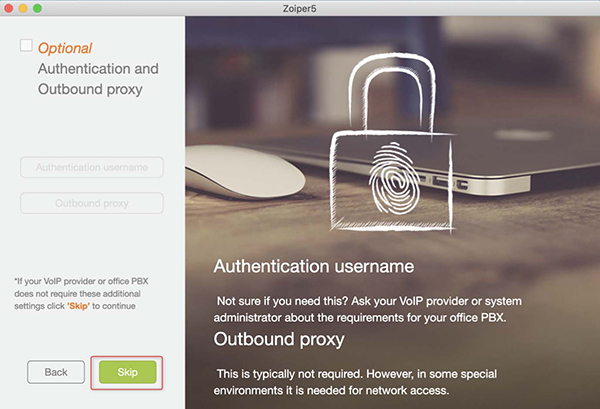This screenshot has height=409, width=600.
Task: Click the 'This is typically not required' paragraph
Action: tap(356, 382)
